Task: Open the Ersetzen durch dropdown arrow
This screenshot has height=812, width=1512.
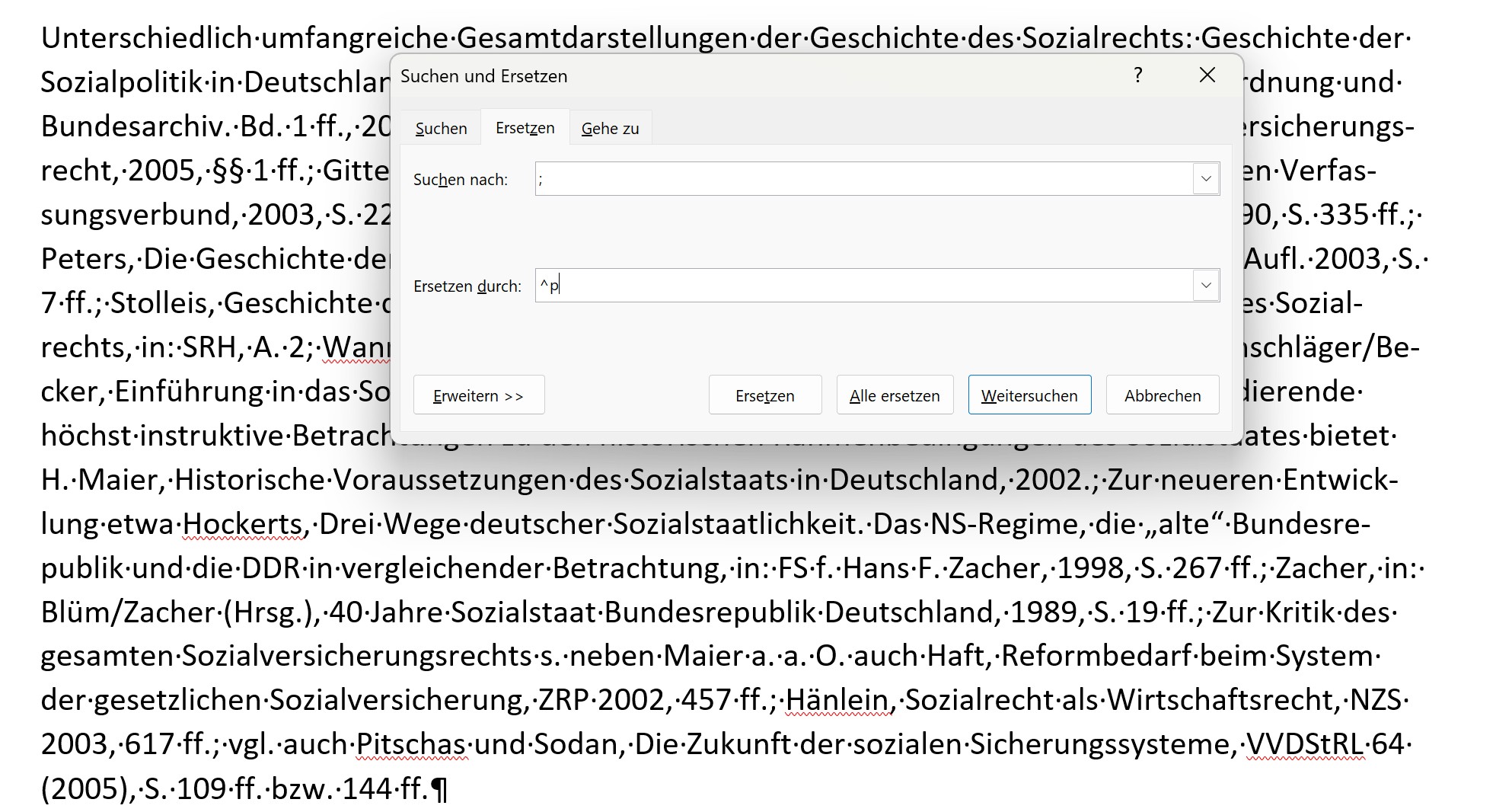Action: 1205,286
